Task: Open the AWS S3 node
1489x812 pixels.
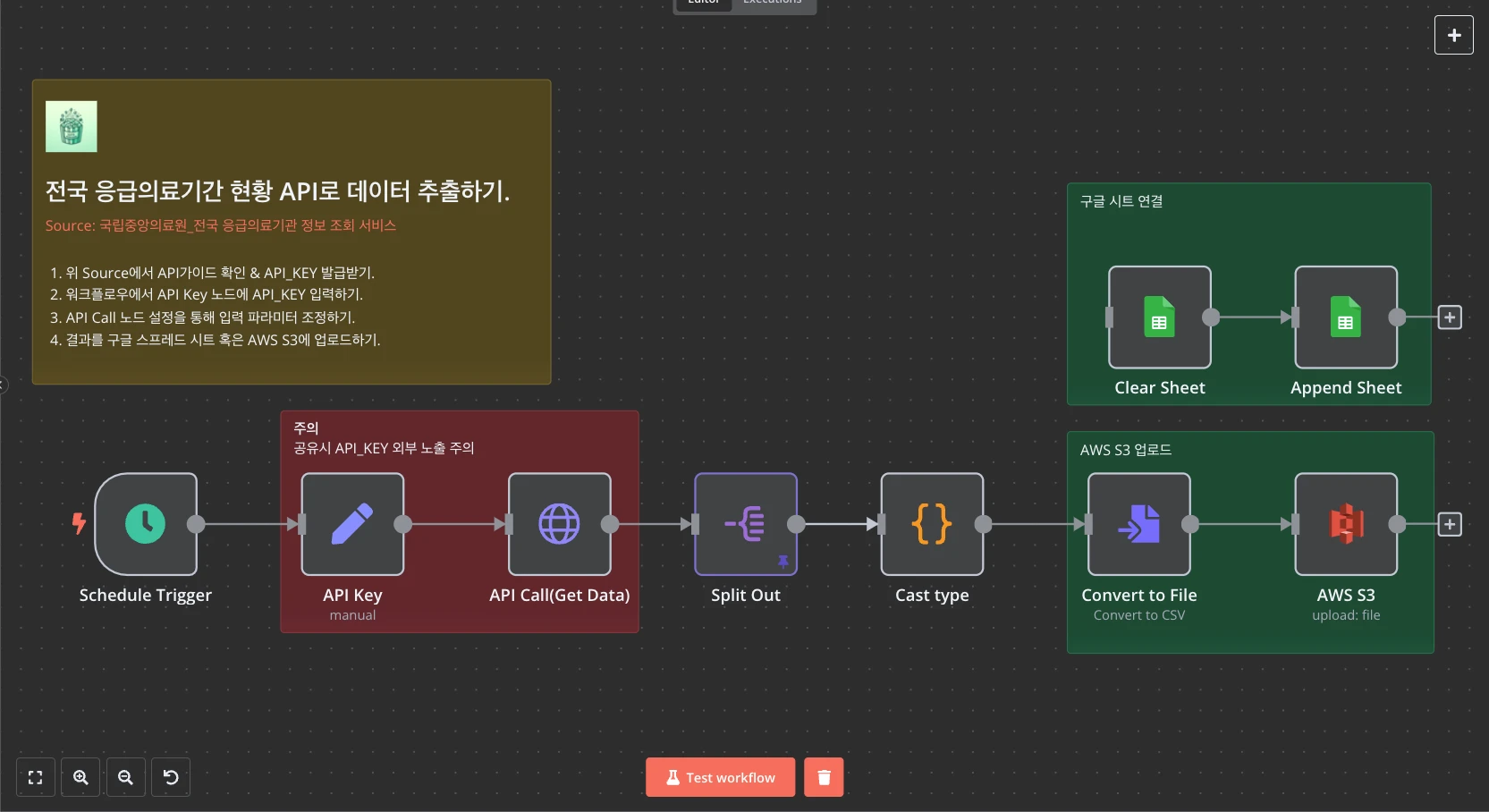Action: pyautogui.click(x=1346, y=524)
